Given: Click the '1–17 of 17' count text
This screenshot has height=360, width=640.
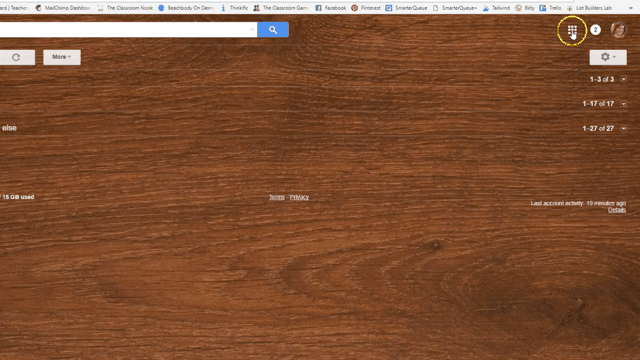Looking at the screenshot, I should click(598, 104).
